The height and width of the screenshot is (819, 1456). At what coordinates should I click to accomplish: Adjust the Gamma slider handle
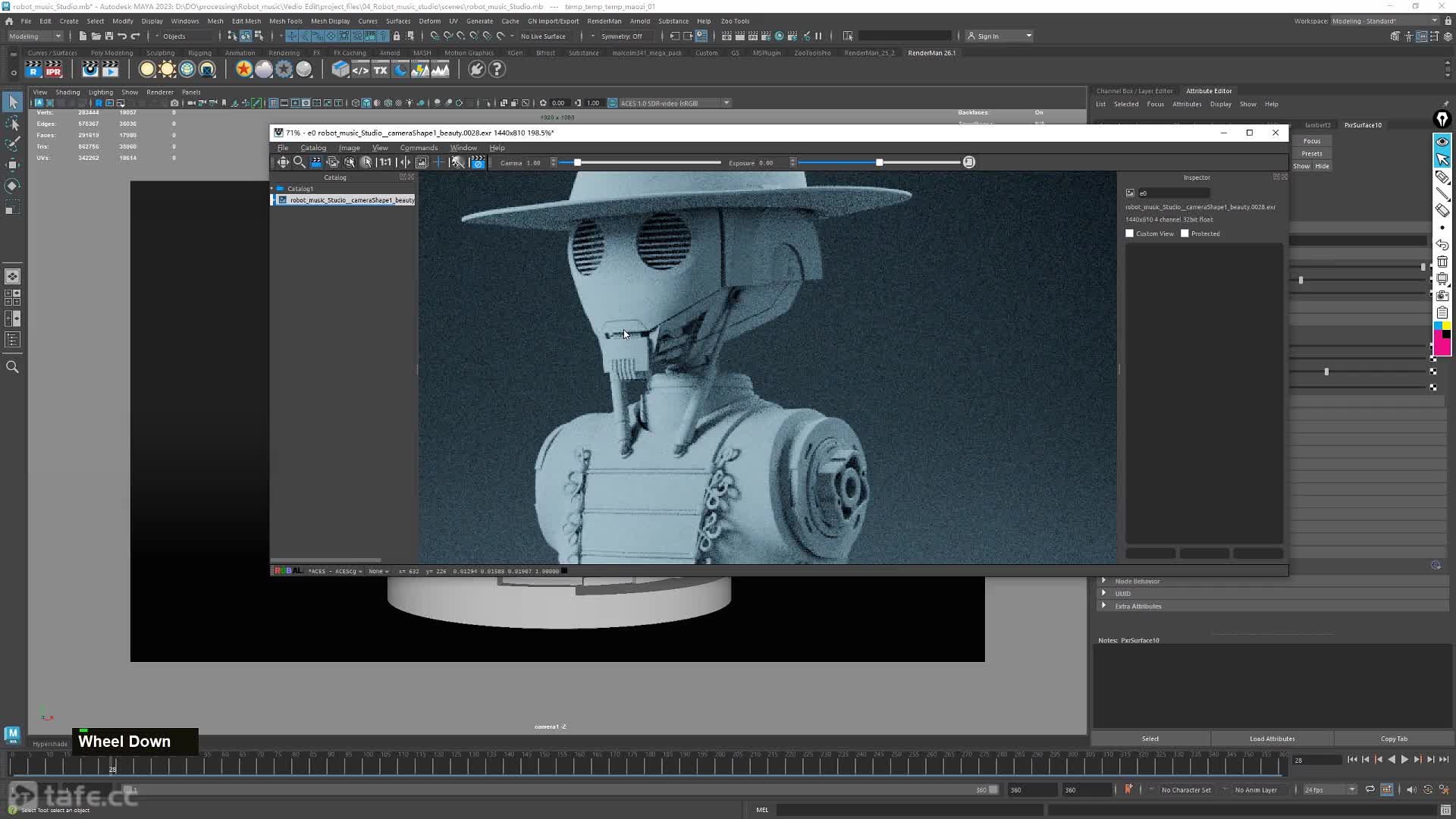578,162
